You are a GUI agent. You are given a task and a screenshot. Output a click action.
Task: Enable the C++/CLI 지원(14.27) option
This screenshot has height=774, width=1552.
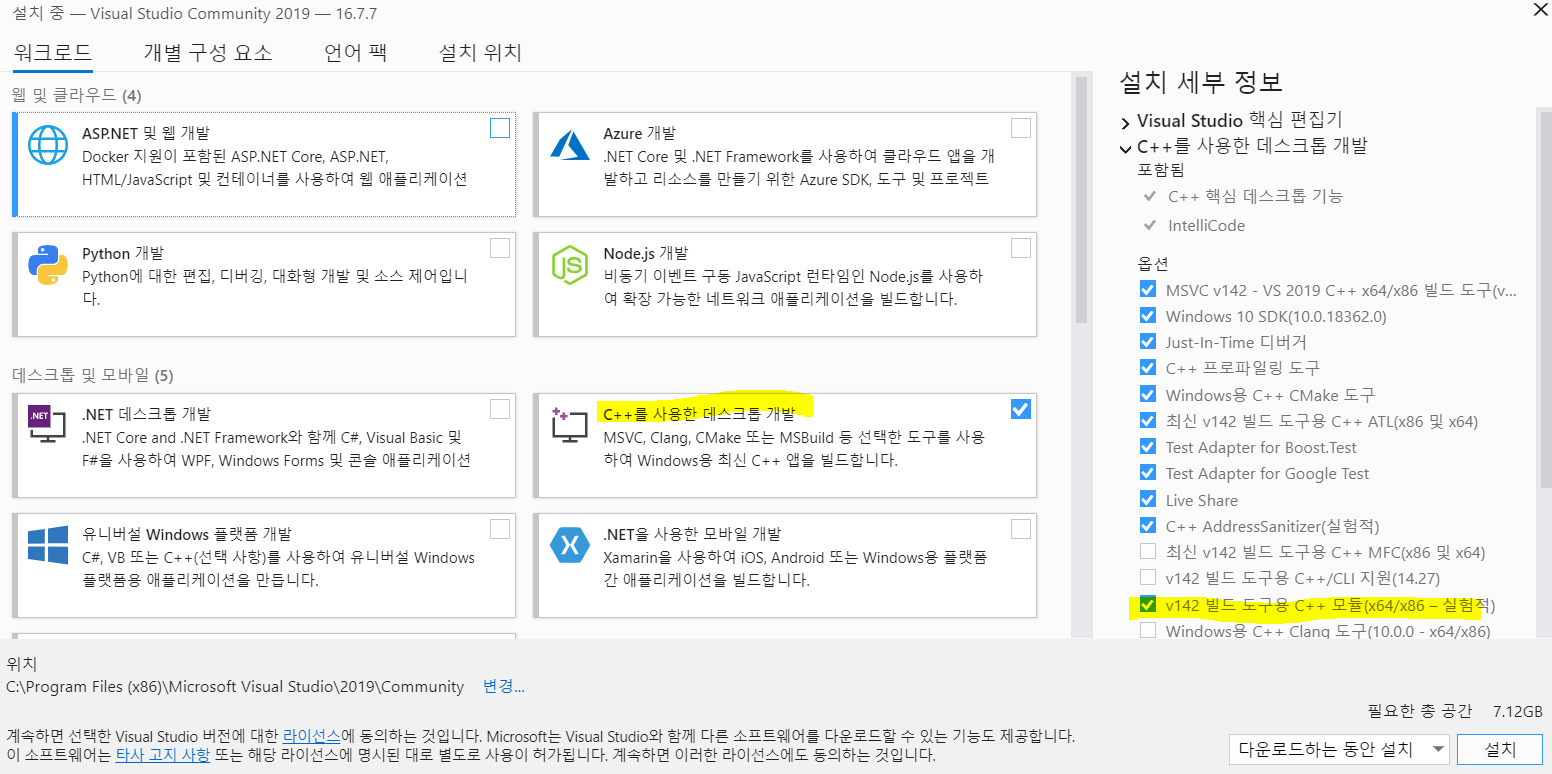(1148, 578)
